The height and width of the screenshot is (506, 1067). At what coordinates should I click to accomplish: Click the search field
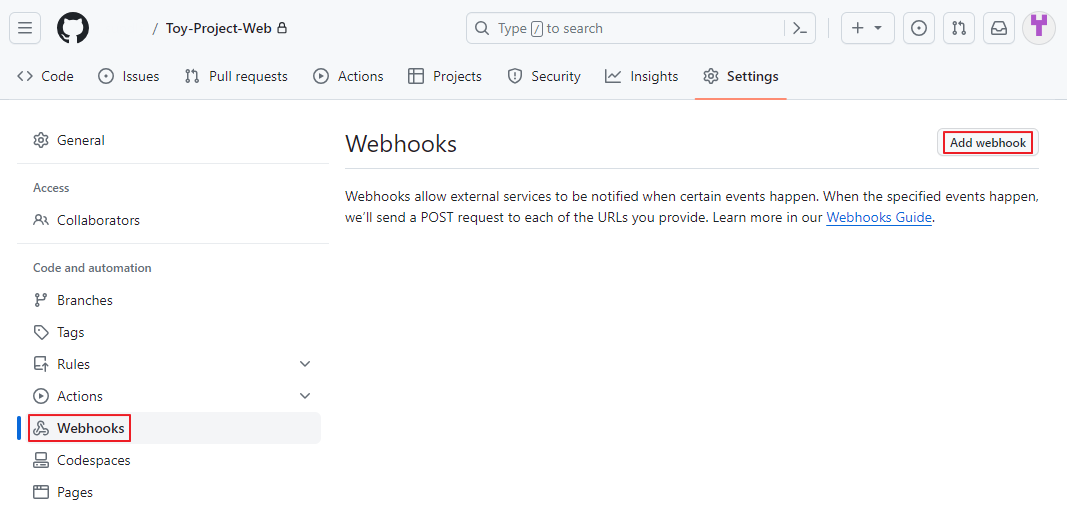[640, 29]
